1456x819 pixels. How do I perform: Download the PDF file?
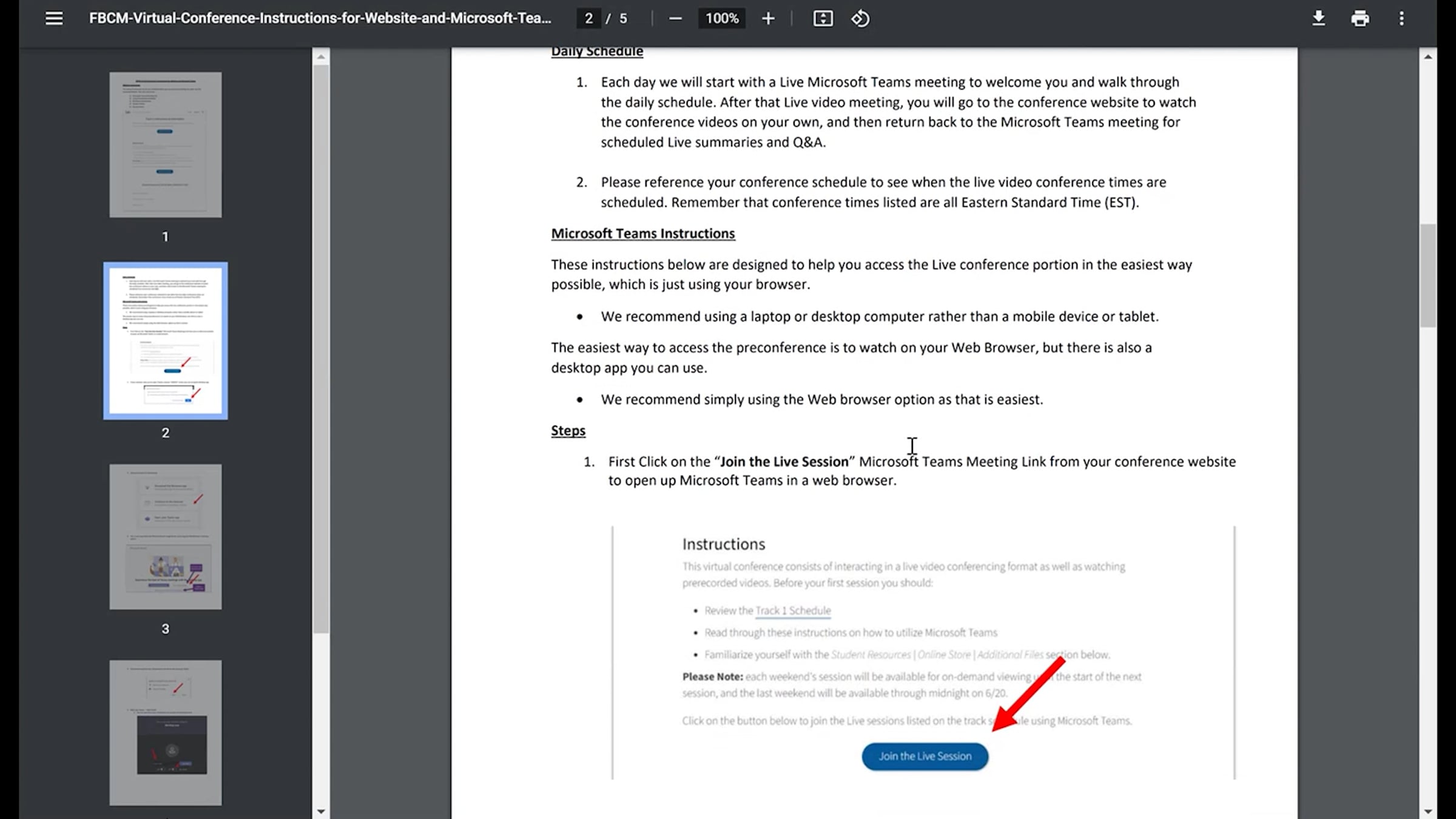(1318, 19)
